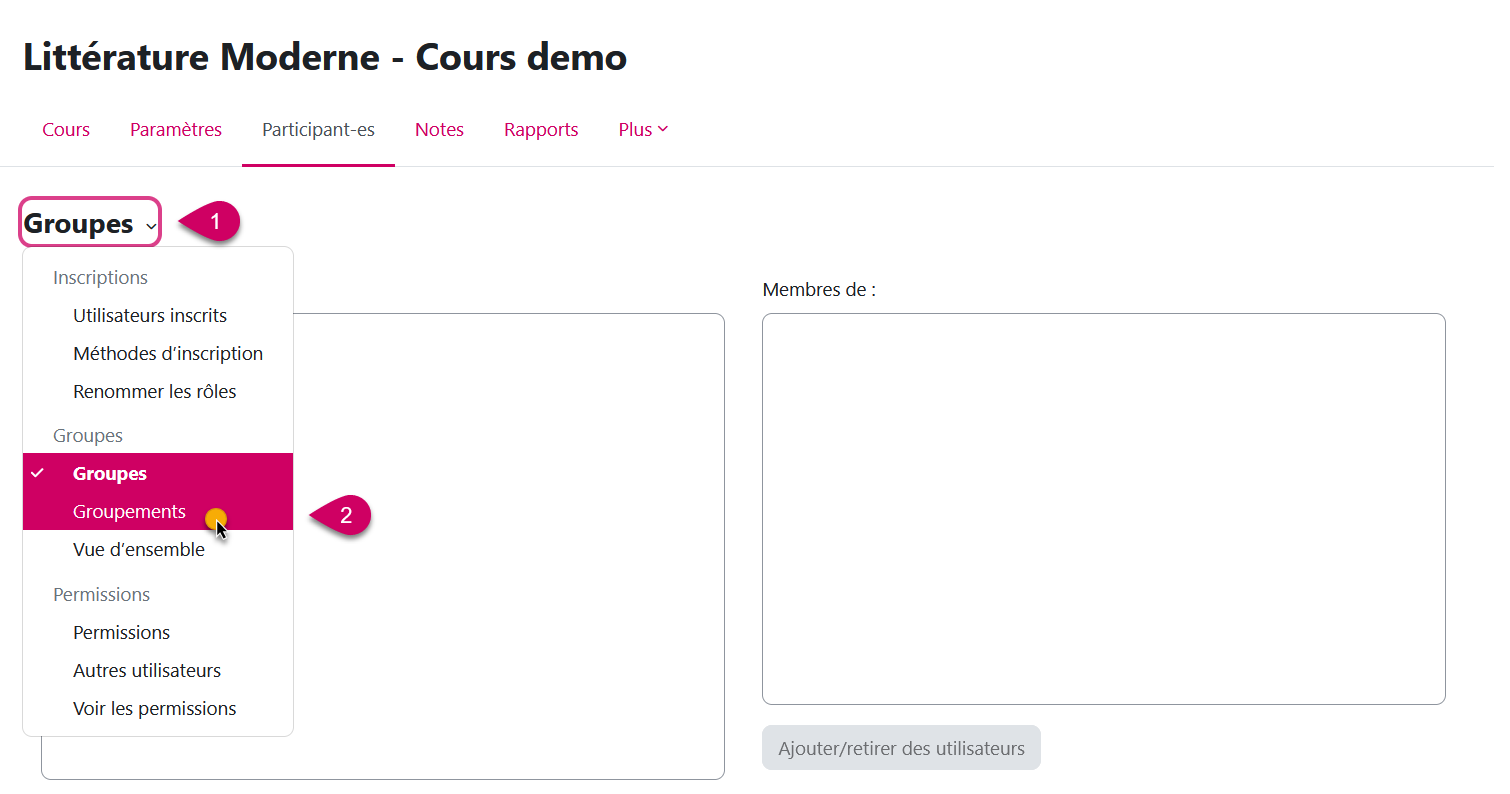The image size is (1510, 794).
Task: Select the checked Groupes menu item
Action: point(110,474)
